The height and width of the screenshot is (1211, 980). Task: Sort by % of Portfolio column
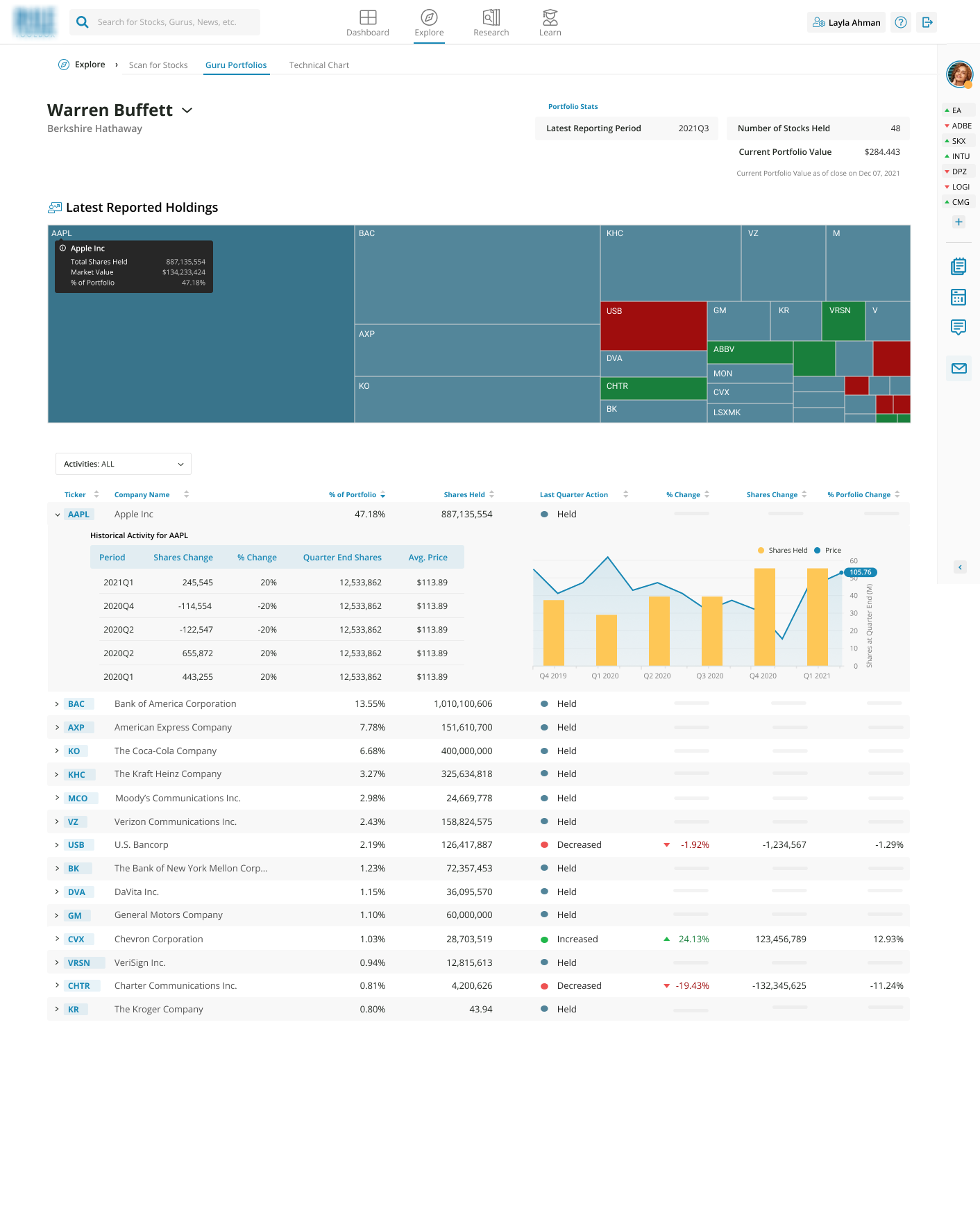coord(382,495)
